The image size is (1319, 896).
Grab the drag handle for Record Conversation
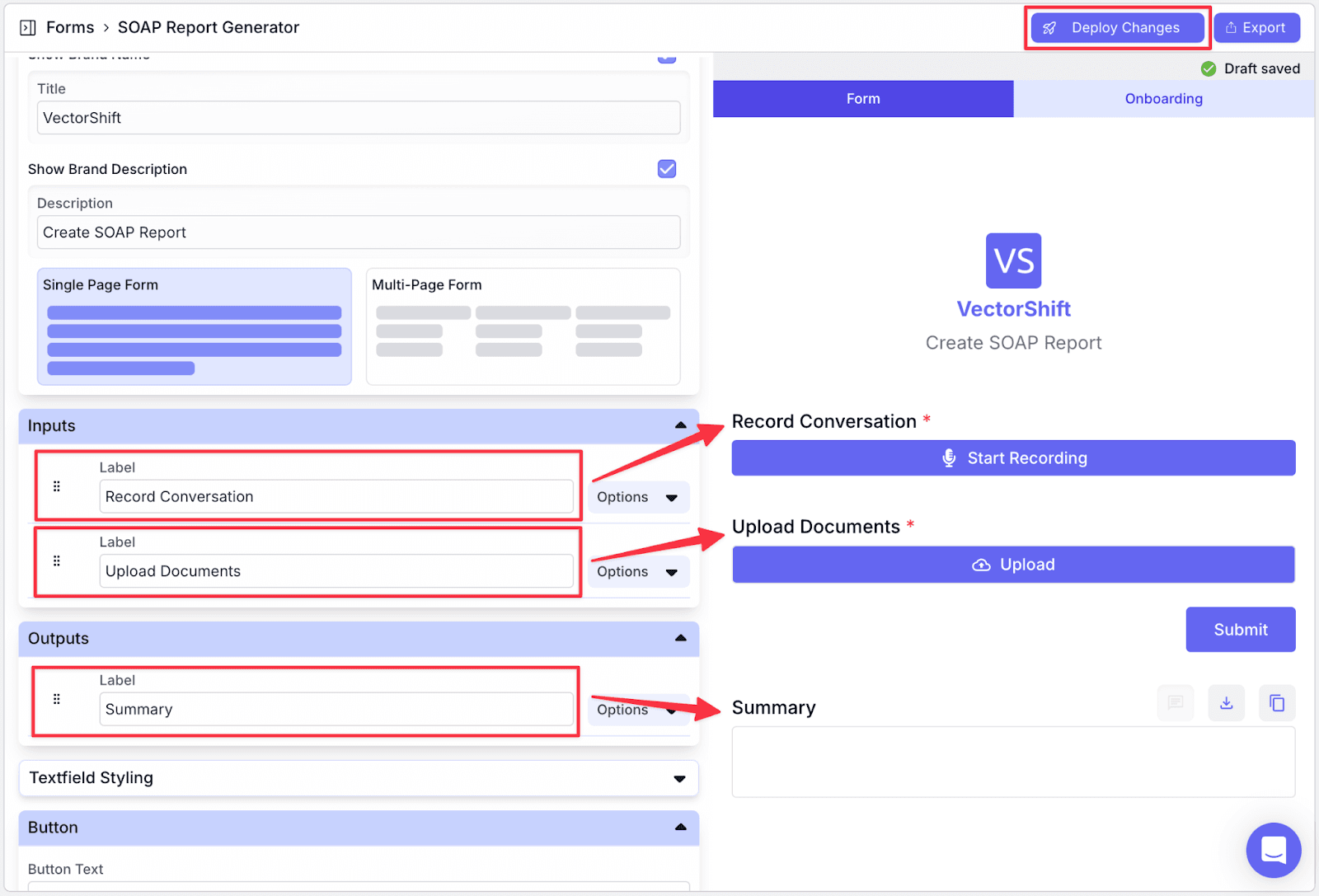(x=57, y=486)
